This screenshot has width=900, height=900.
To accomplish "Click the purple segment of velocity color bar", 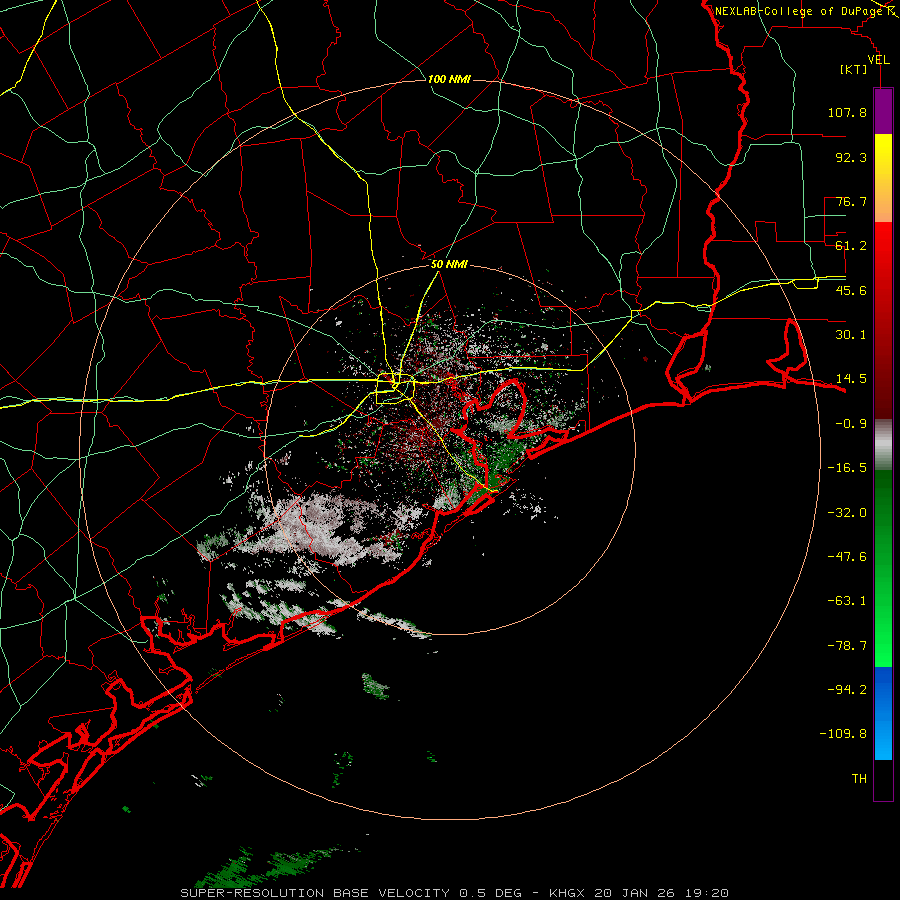I will coord(883,112).
